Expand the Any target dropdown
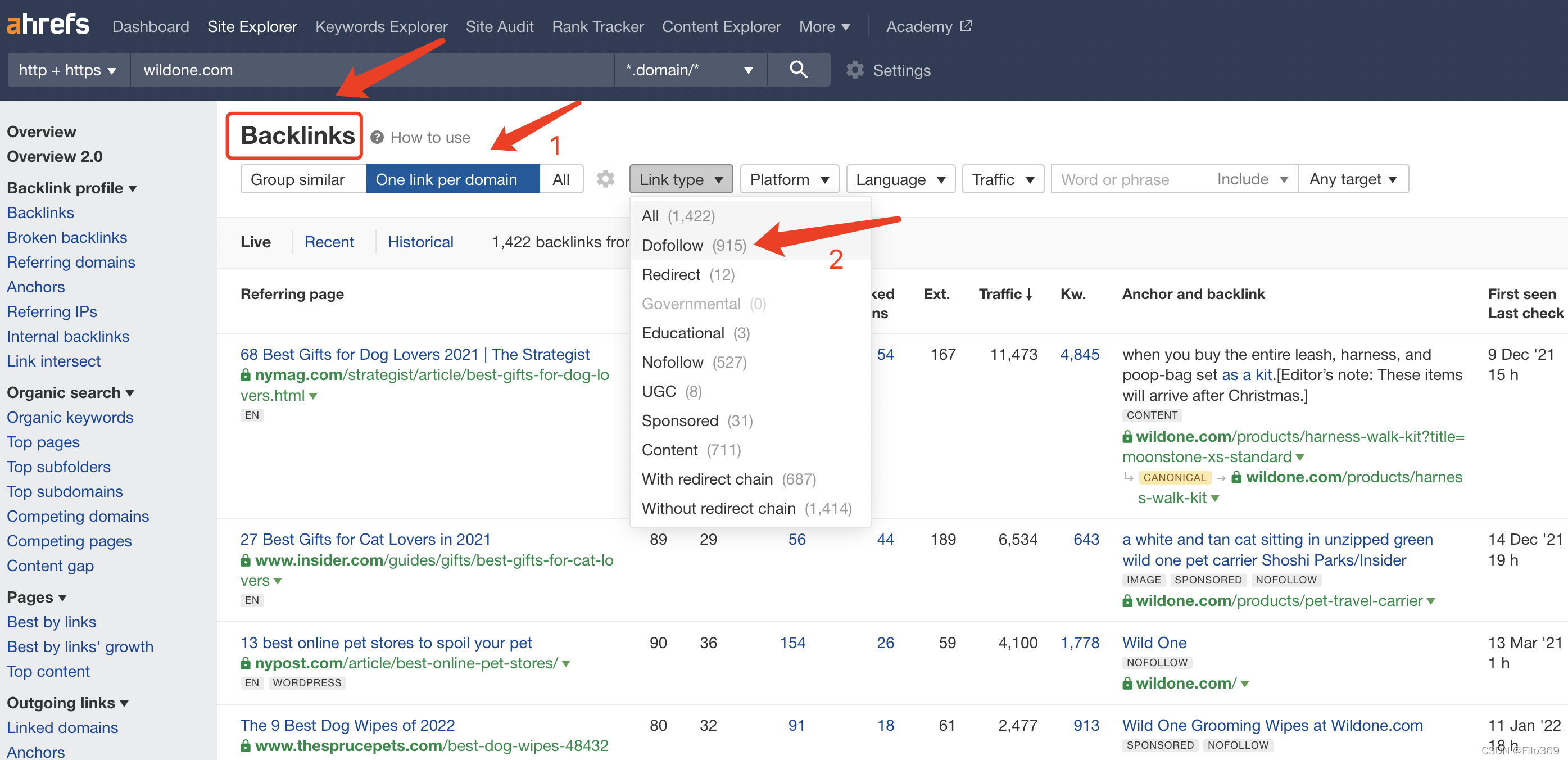Screen dimensions: 1568x760 coord(1353,179)
